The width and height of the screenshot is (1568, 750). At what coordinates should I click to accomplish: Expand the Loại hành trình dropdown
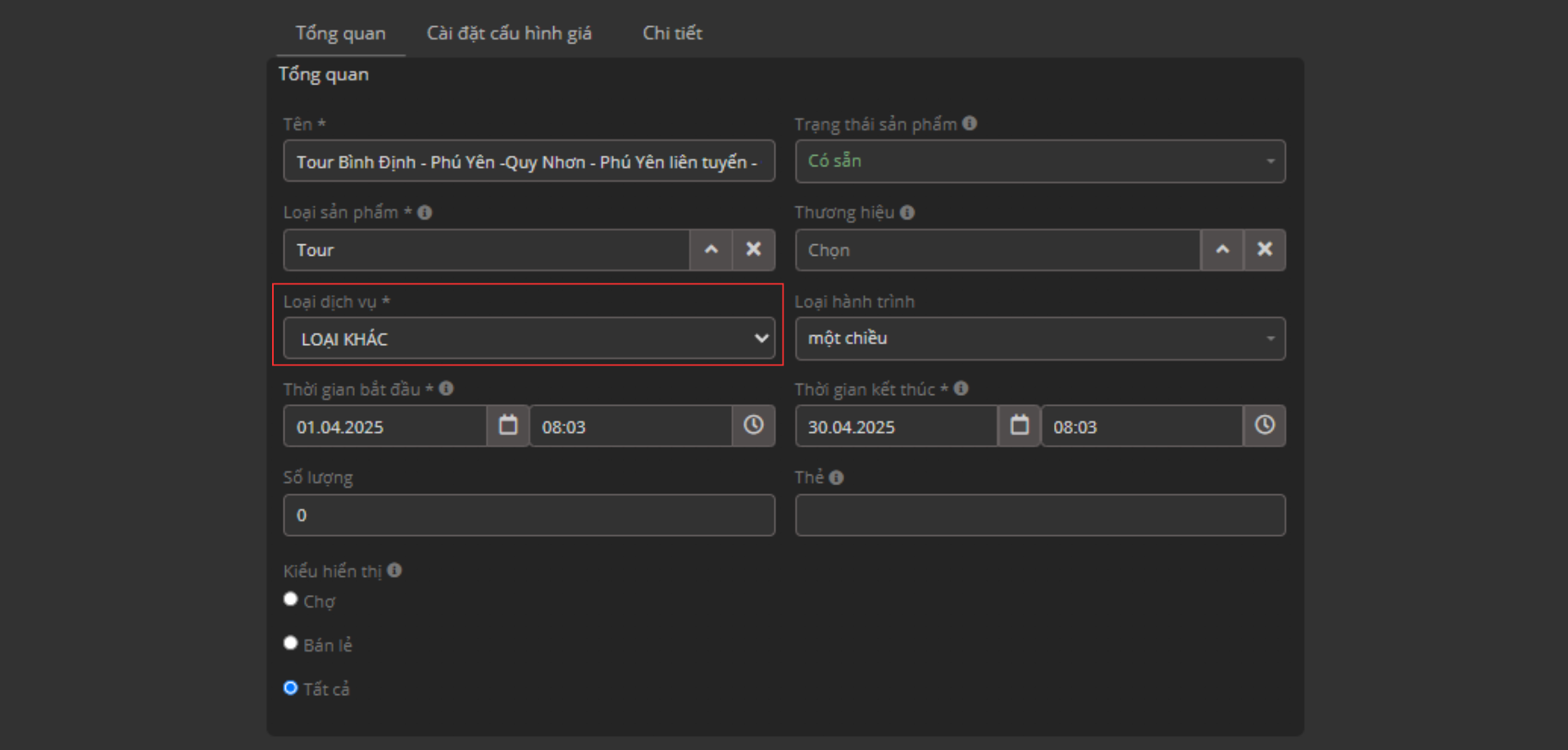pos(1039,339)
